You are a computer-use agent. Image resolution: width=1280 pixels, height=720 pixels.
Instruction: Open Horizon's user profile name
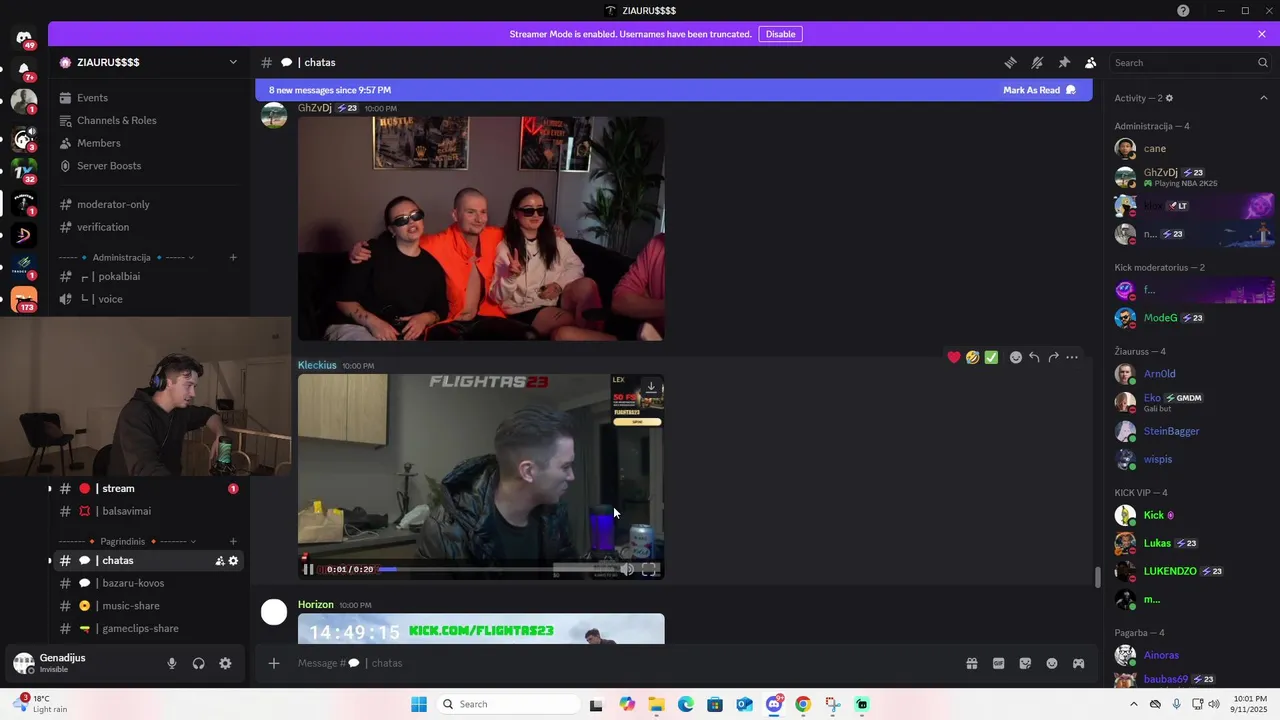tap(316, 604)
